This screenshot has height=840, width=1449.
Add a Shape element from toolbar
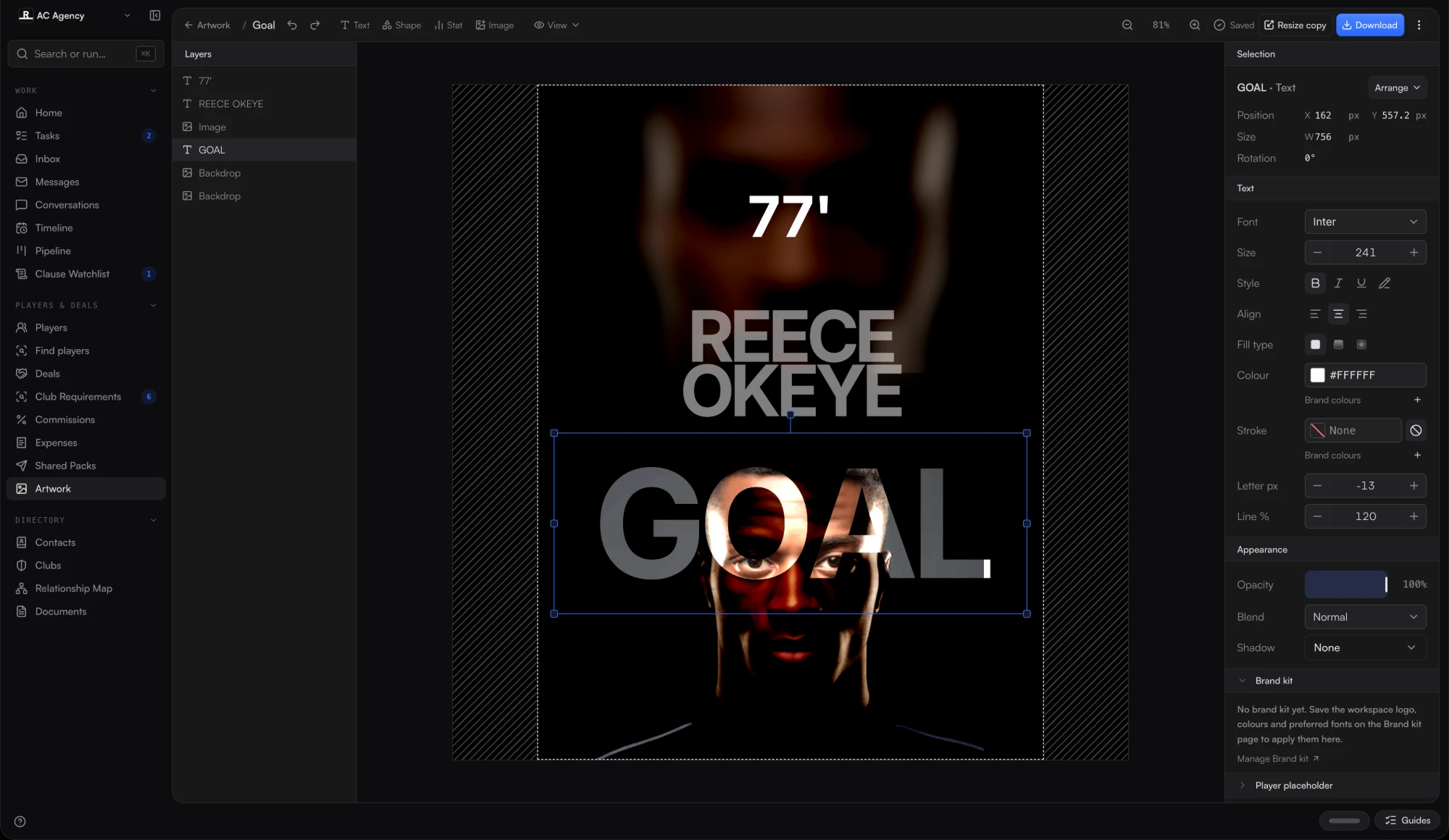tap(402, 25)
